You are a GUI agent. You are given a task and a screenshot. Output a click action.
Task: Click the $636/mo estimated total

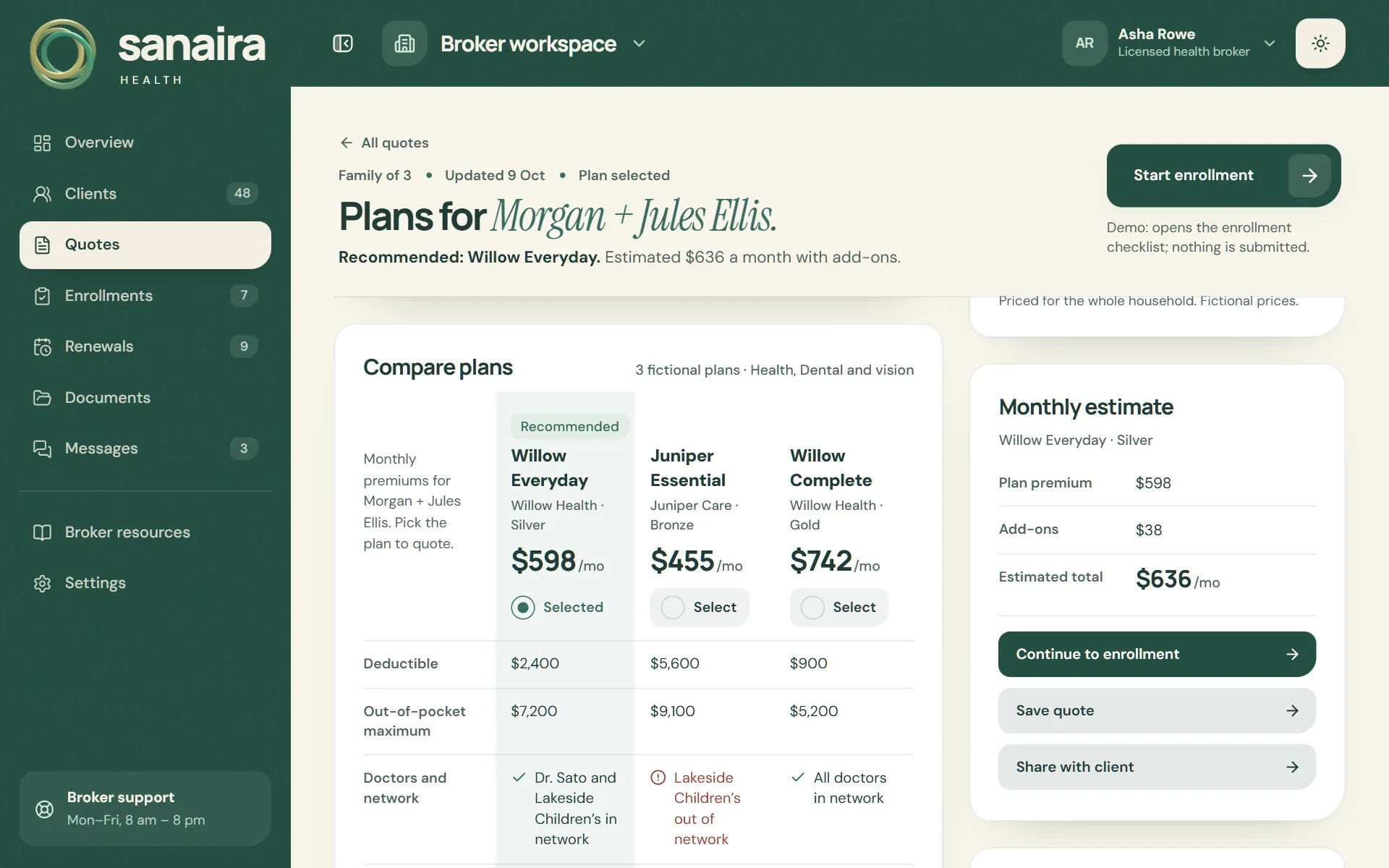click(1178, 579)
